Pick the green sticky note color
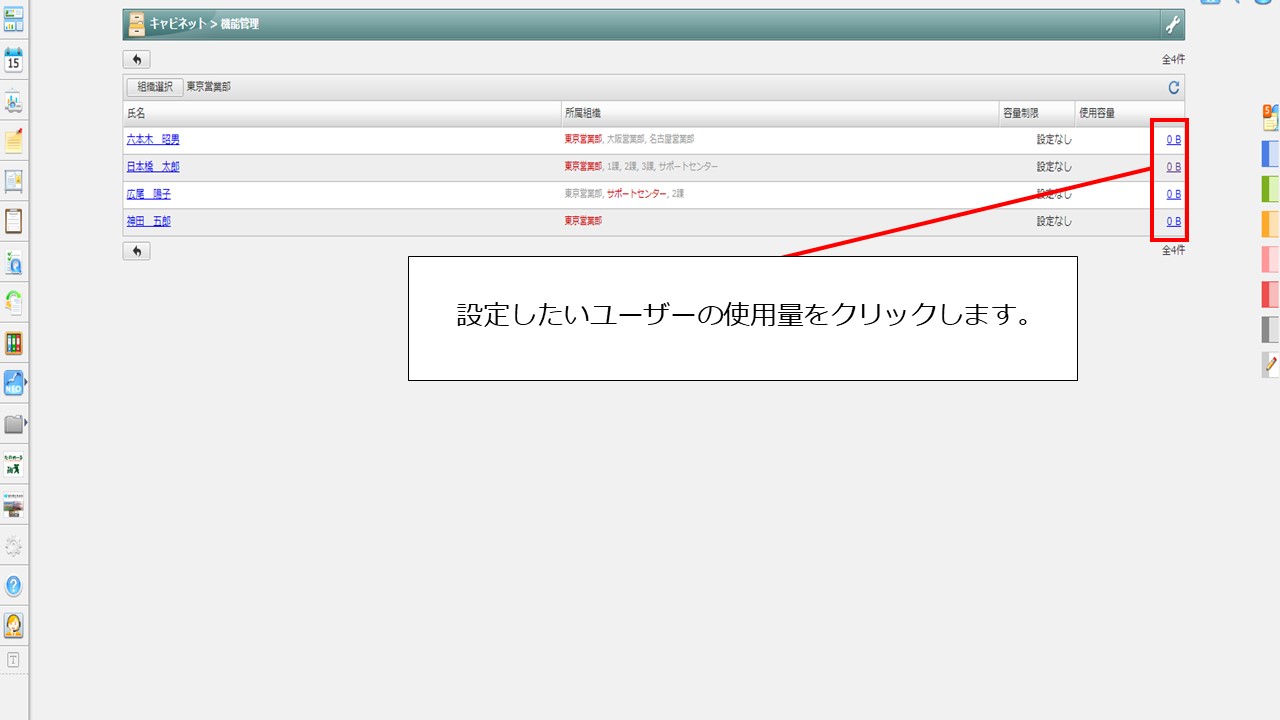1280x720 pixels. (1271, 189)
